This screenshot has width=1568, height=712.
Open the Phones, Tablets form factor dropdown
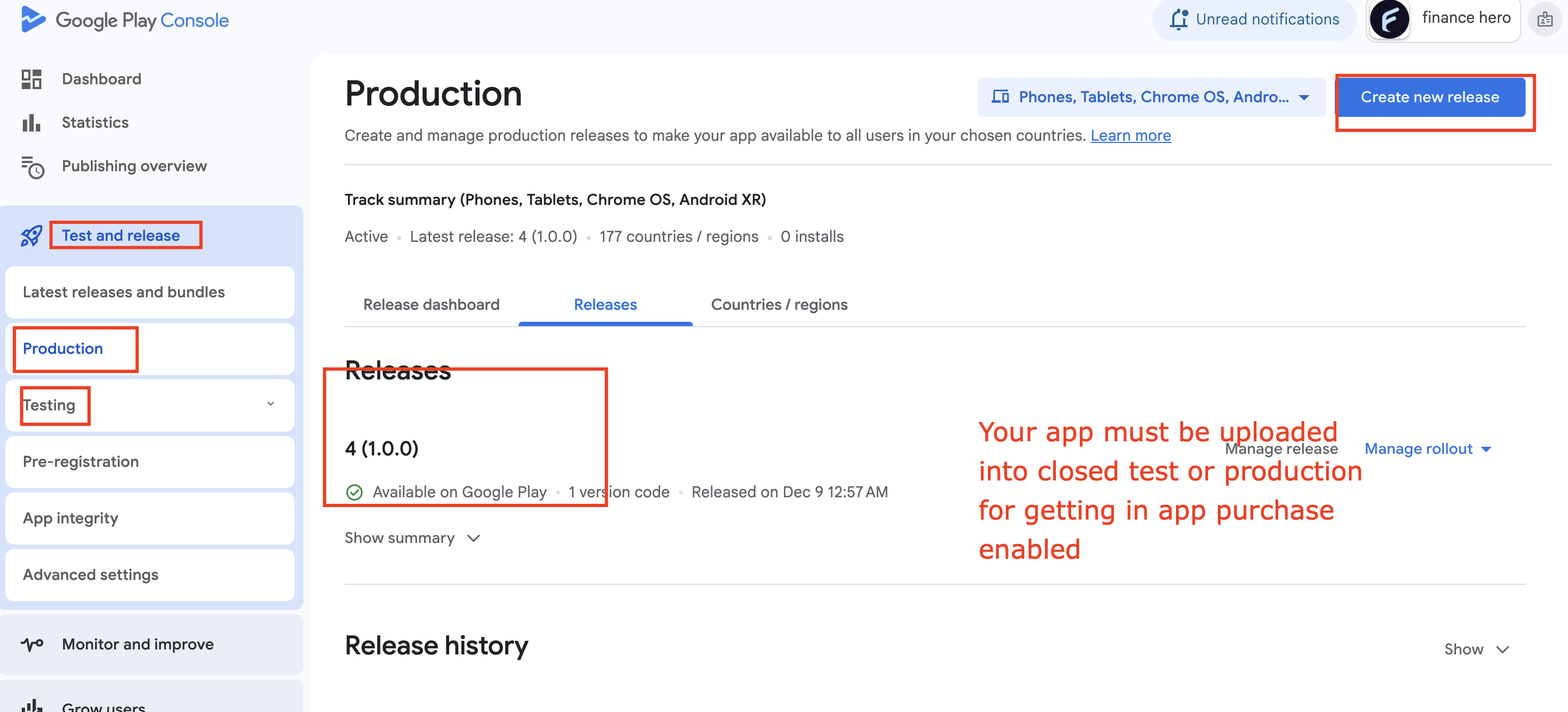1150,97
